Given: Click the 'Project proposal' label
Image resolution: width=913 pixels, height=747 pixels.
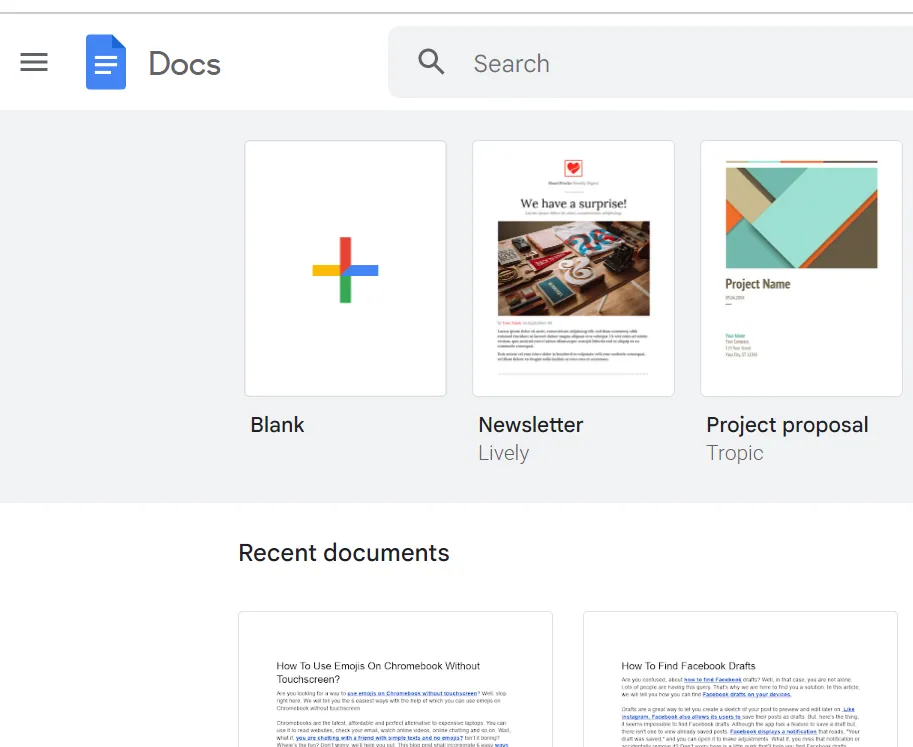Looking at the screenshot, I should click(x=787, y=426).
